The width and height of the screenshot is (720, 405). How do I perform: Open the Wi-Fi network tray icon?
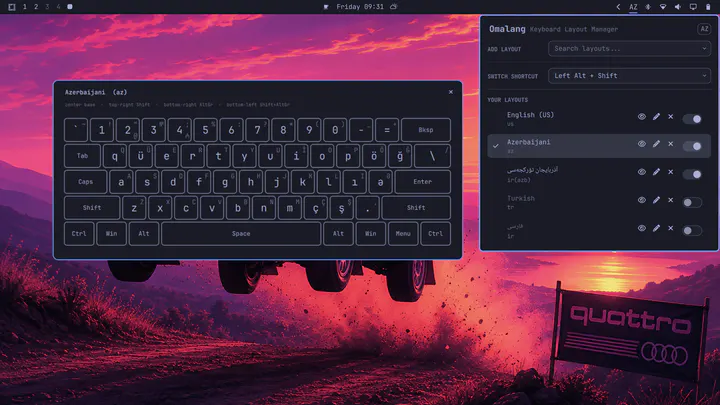663,7
